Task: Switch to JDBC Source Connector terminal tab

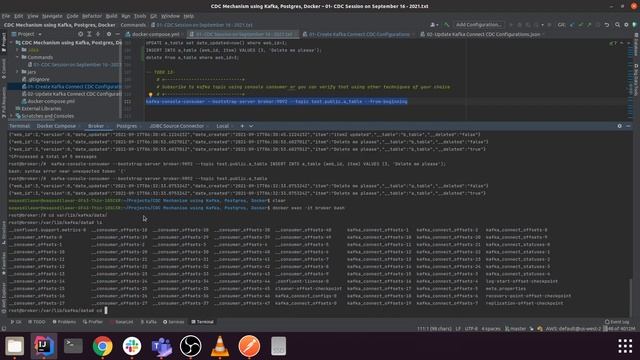Action: click(177, 126)
